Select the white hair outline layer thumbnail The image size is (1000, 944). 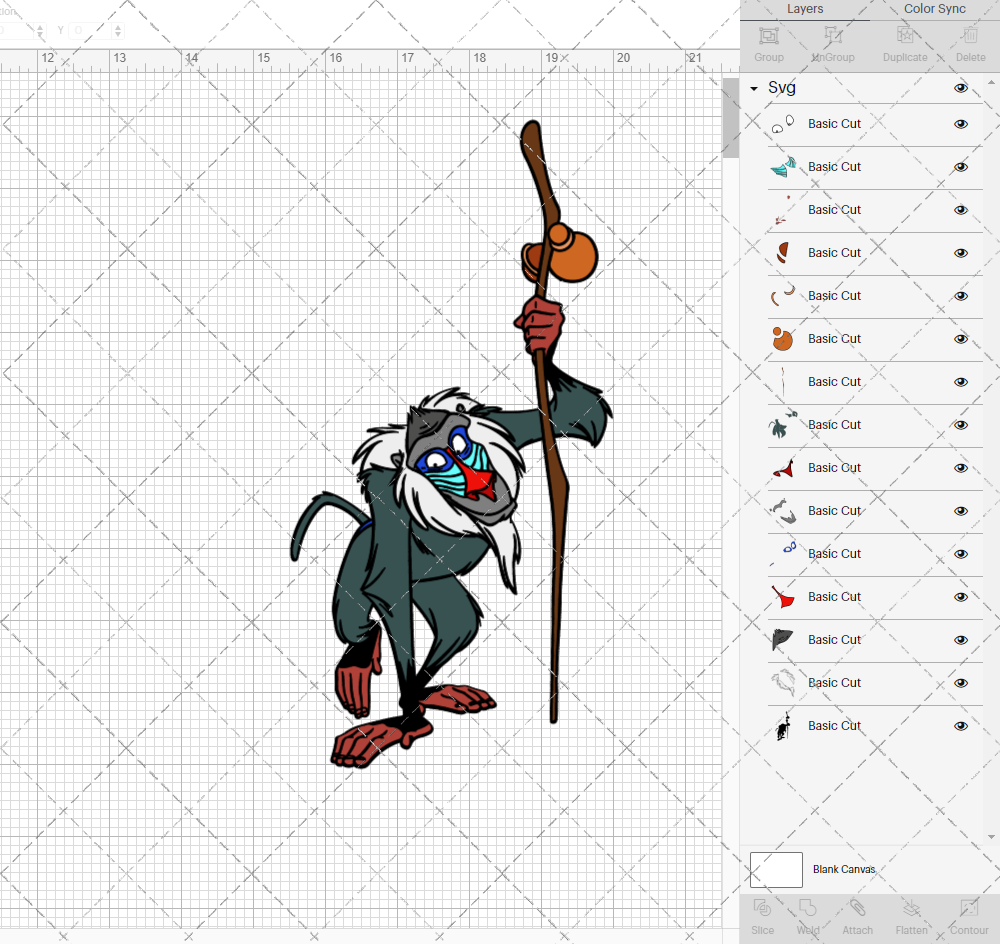pyautogui.click(x=783, y=682)
